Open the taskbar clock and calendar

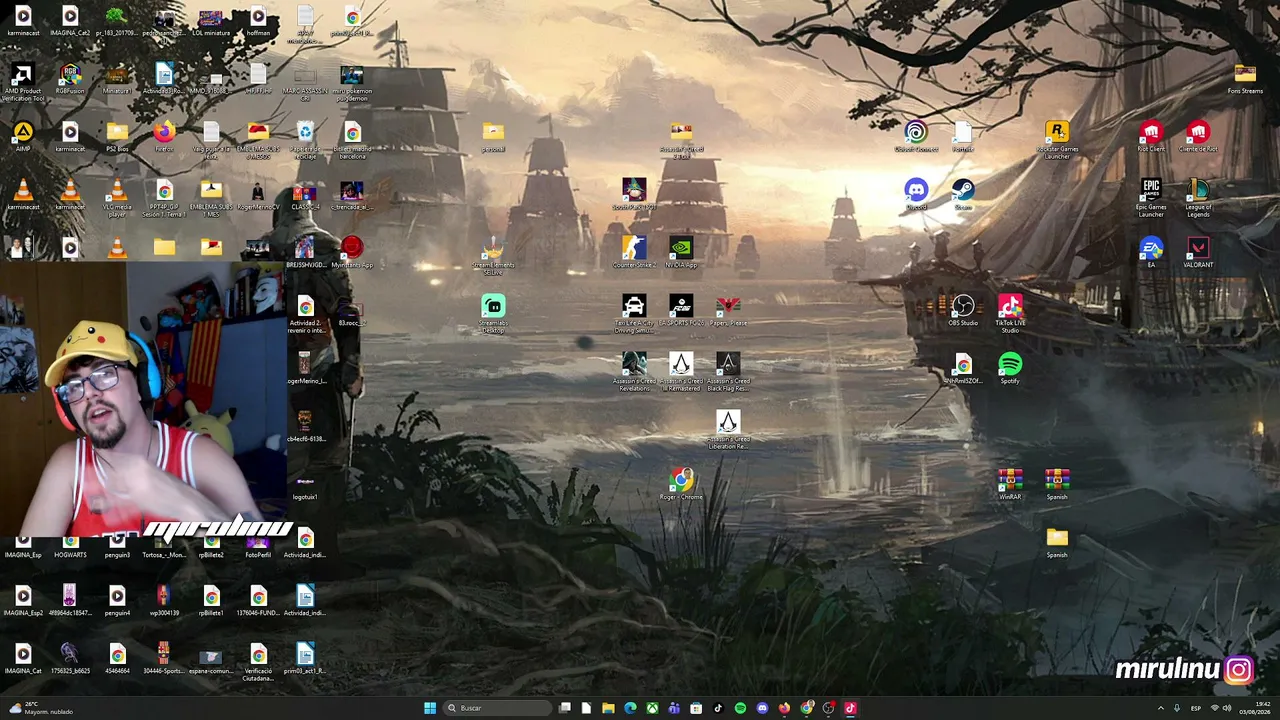(1254, 708)
